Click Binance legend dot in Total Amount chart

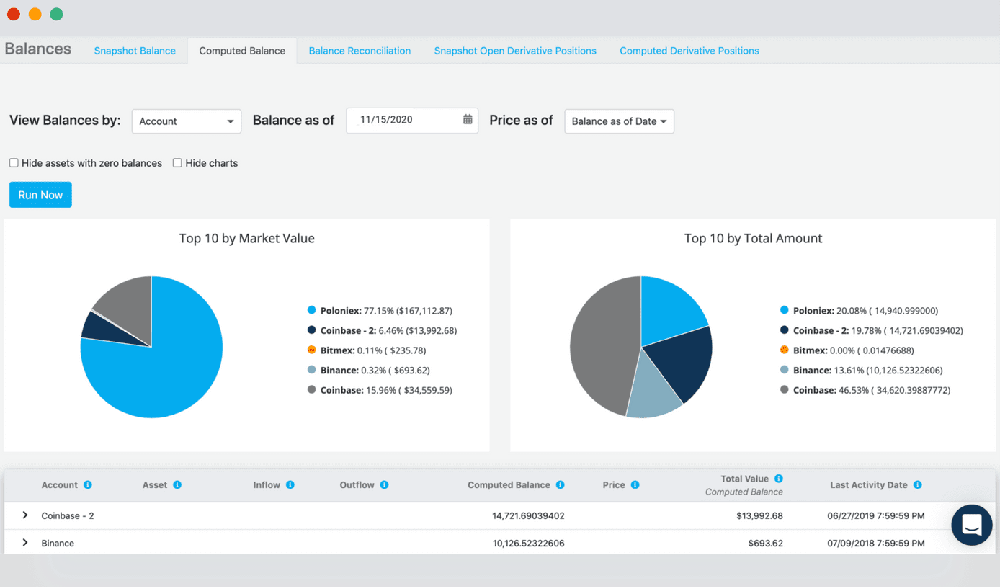[x=784, y=369]
